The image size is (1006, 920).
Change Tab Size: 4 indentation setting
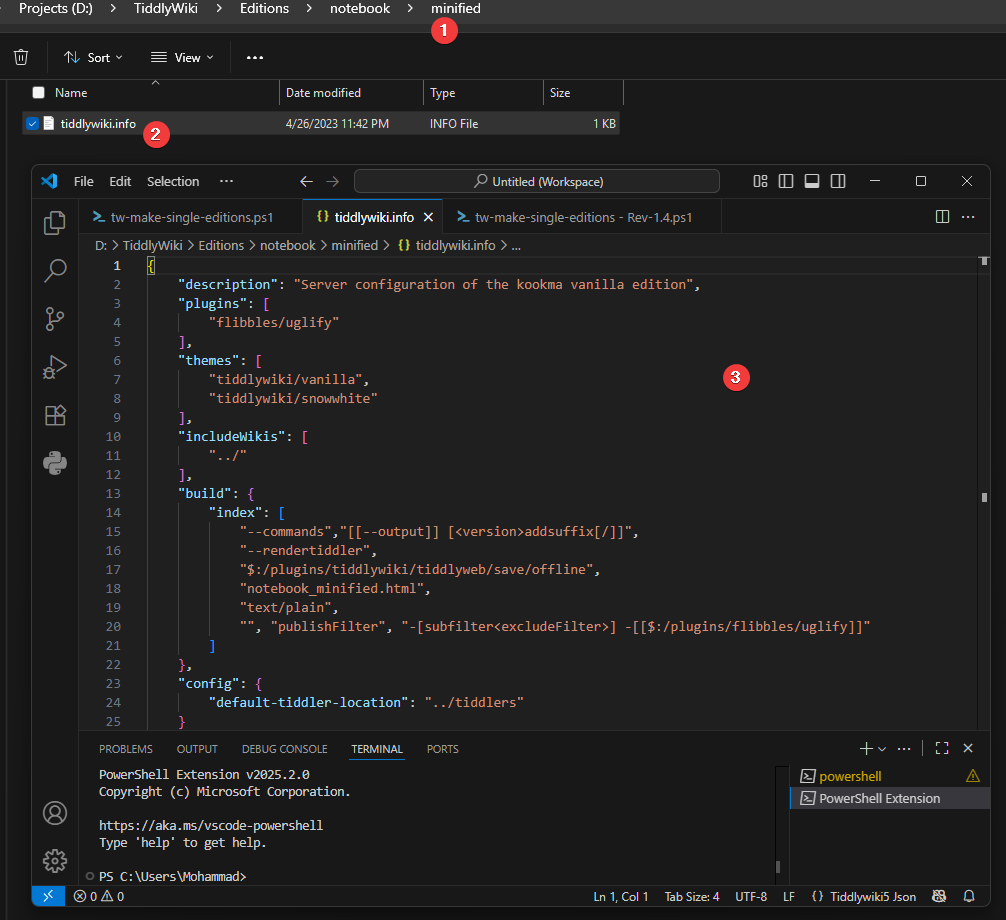click(692, 896)
